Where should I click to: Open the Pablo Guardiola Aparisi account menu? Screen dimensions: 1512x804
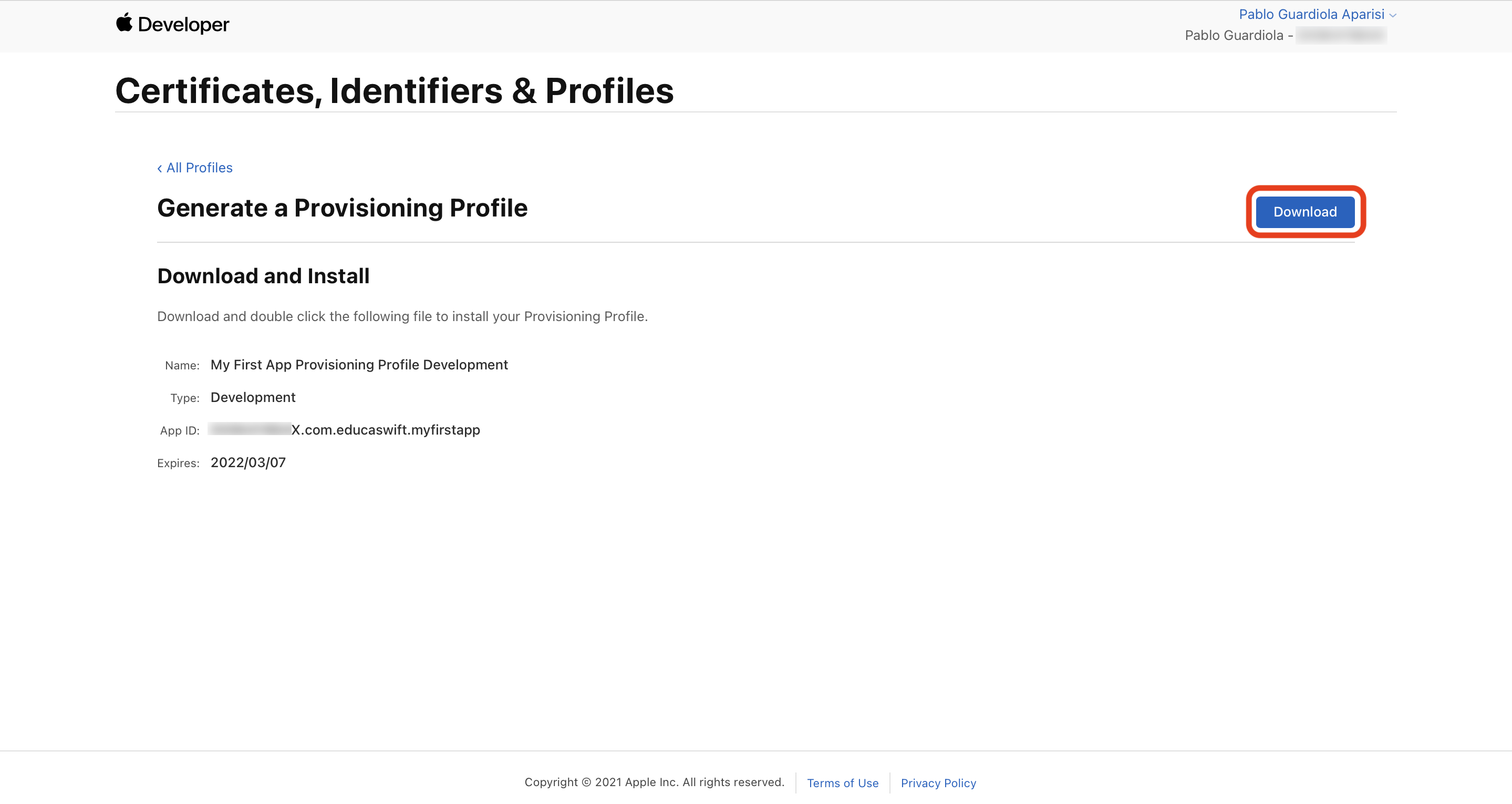tap(1311, 14)
